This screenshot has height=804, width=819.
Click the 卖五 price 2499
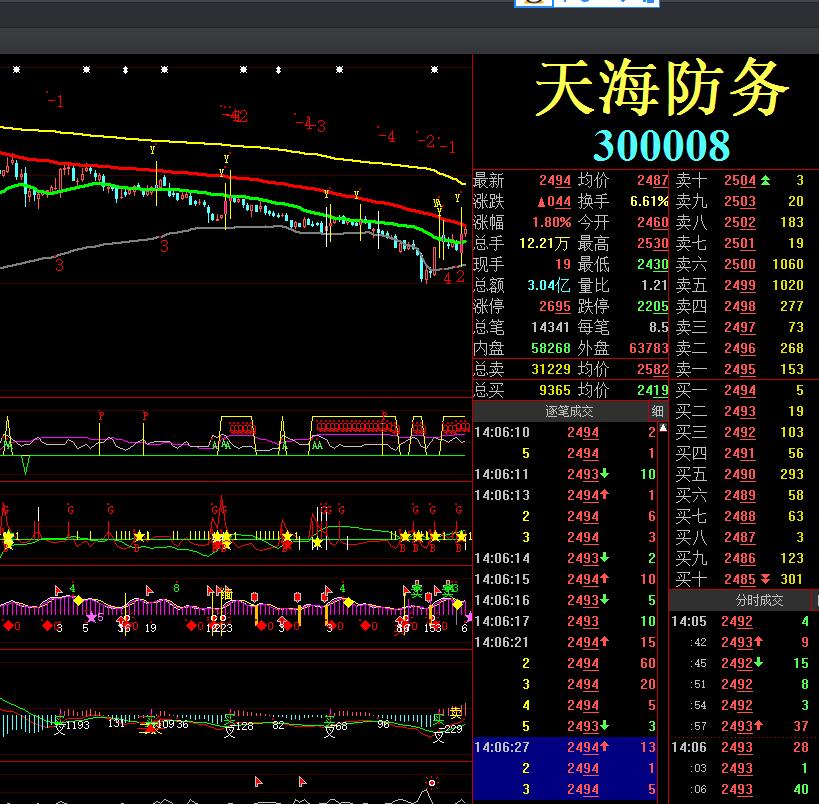pos(740,285)
